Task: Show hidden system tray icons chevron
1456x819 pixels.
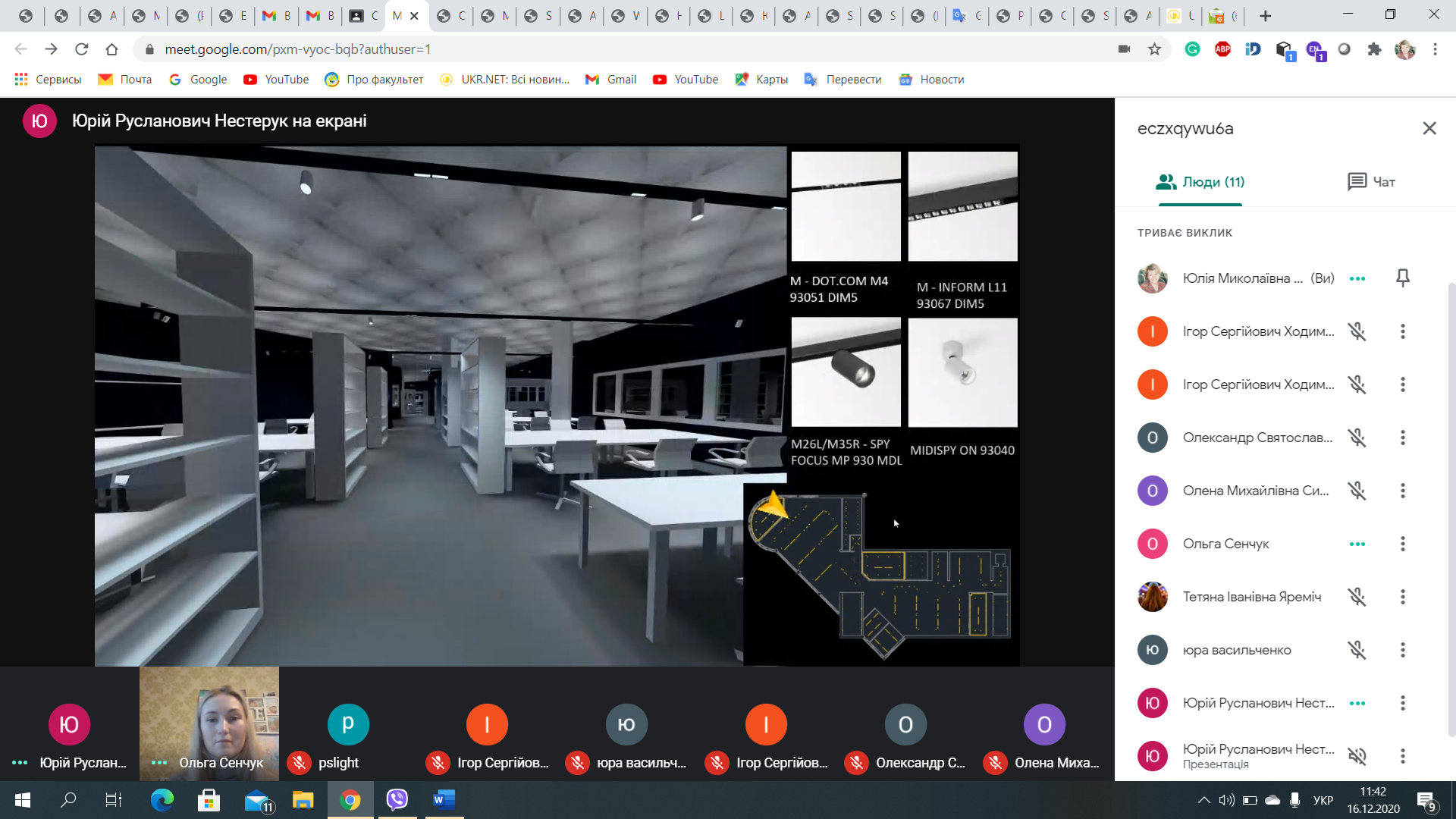Action: (x=1203, y=800)
